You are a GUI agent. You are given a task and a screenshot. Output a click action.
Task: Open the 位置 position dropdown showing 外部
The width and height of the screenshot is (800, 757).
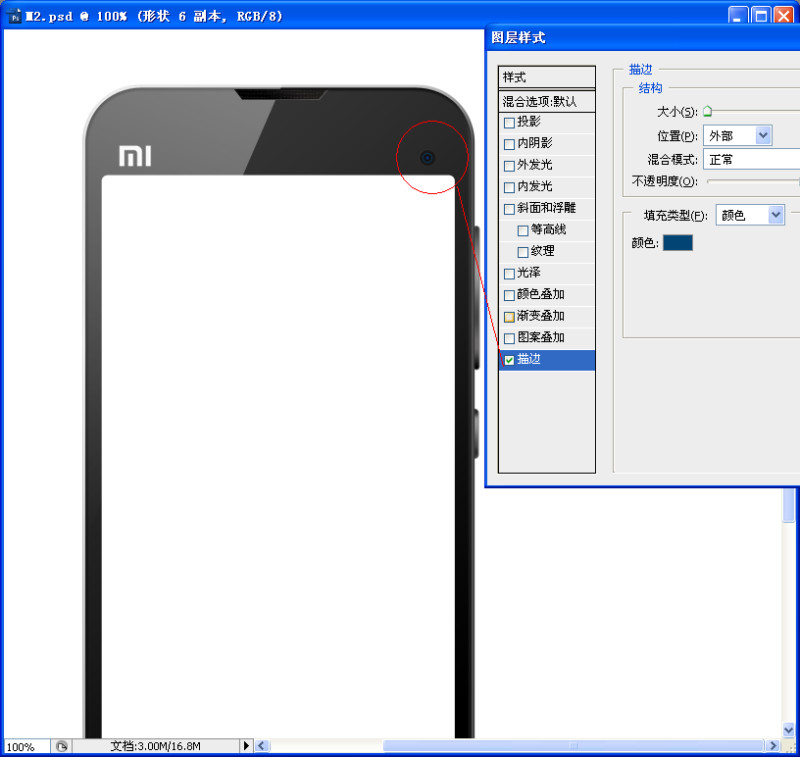tap(737, 136)
